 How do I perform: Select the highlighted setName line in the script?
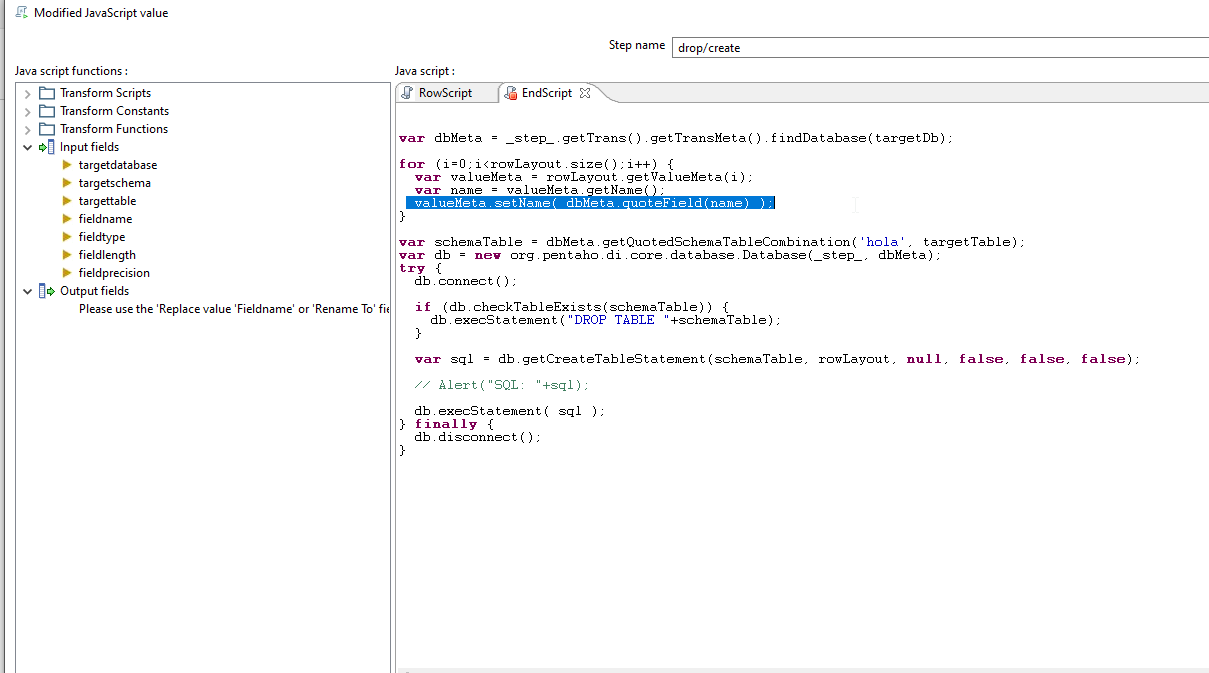590,202
